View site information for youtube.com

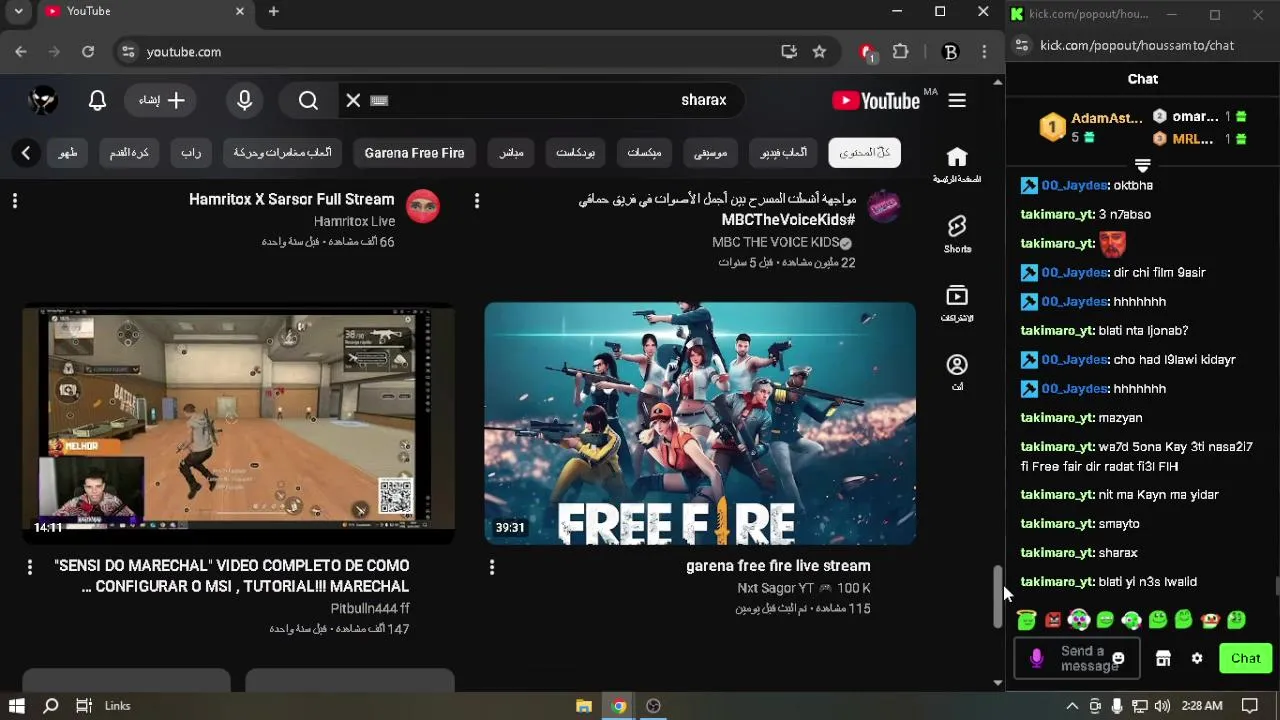128,52
